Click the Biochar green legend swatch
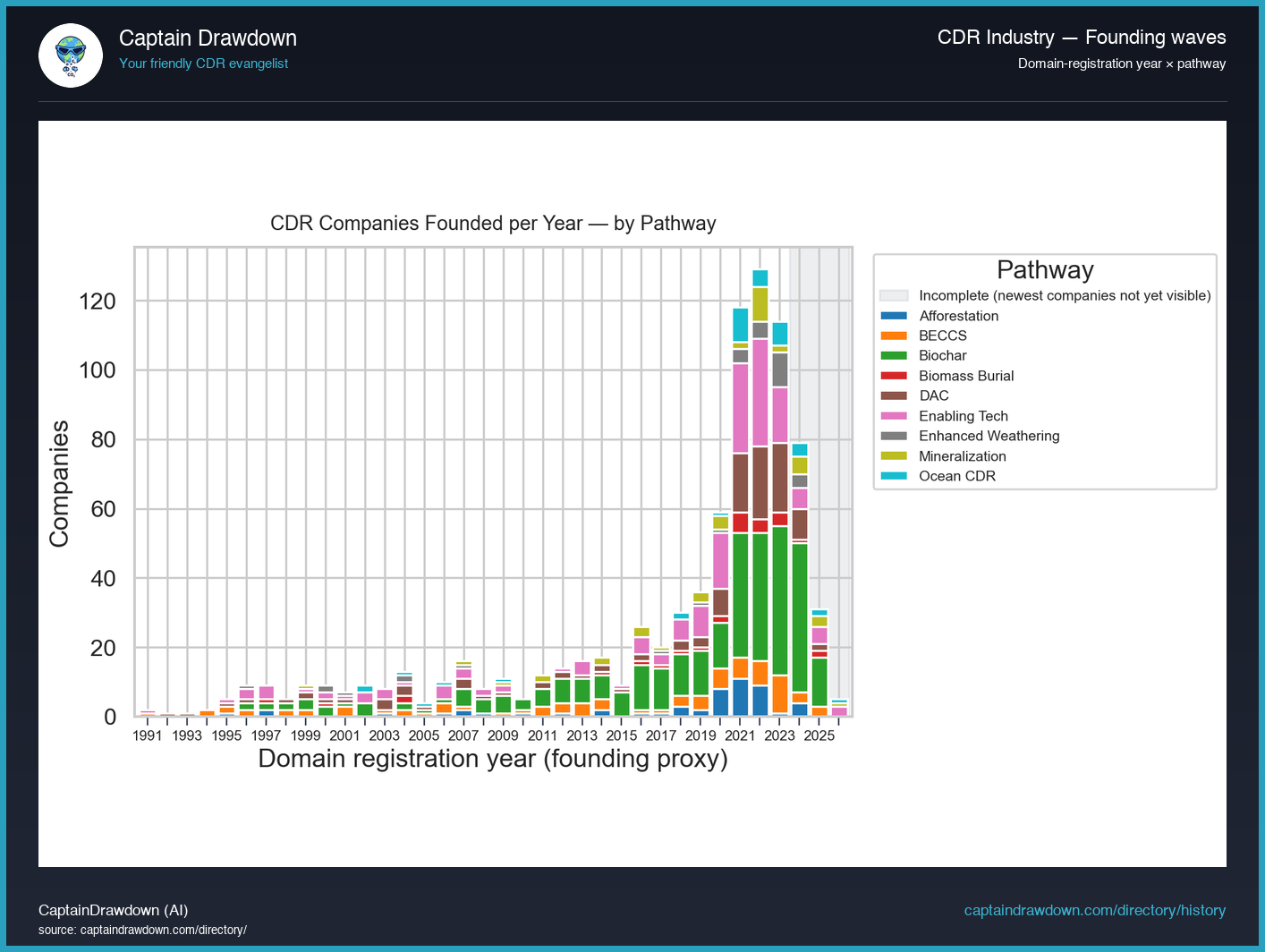This screenshot has height=952, width=1265. click(894, 355)
